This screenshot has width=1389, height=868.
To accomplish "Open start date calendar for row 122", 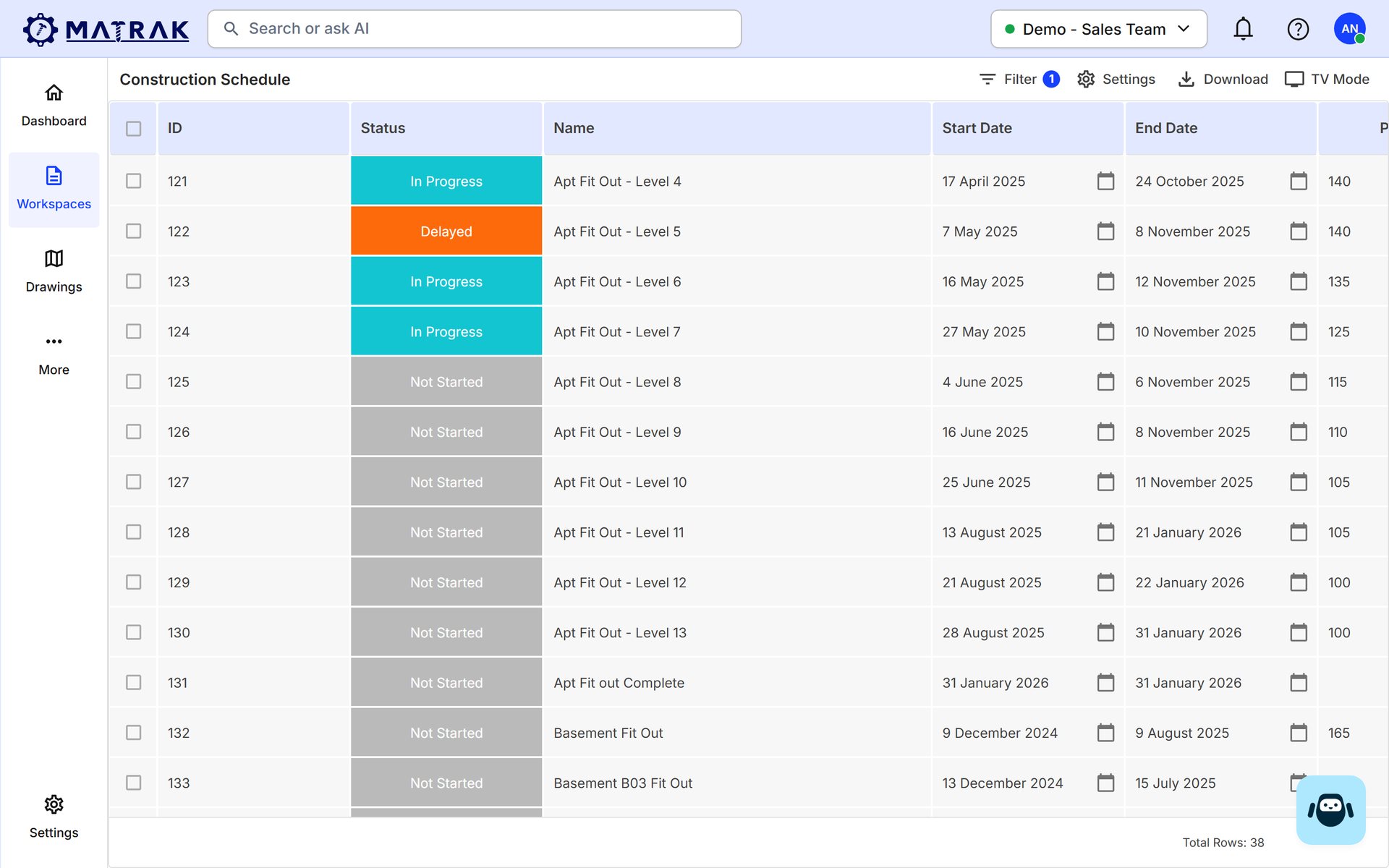I will (1105, 231).
